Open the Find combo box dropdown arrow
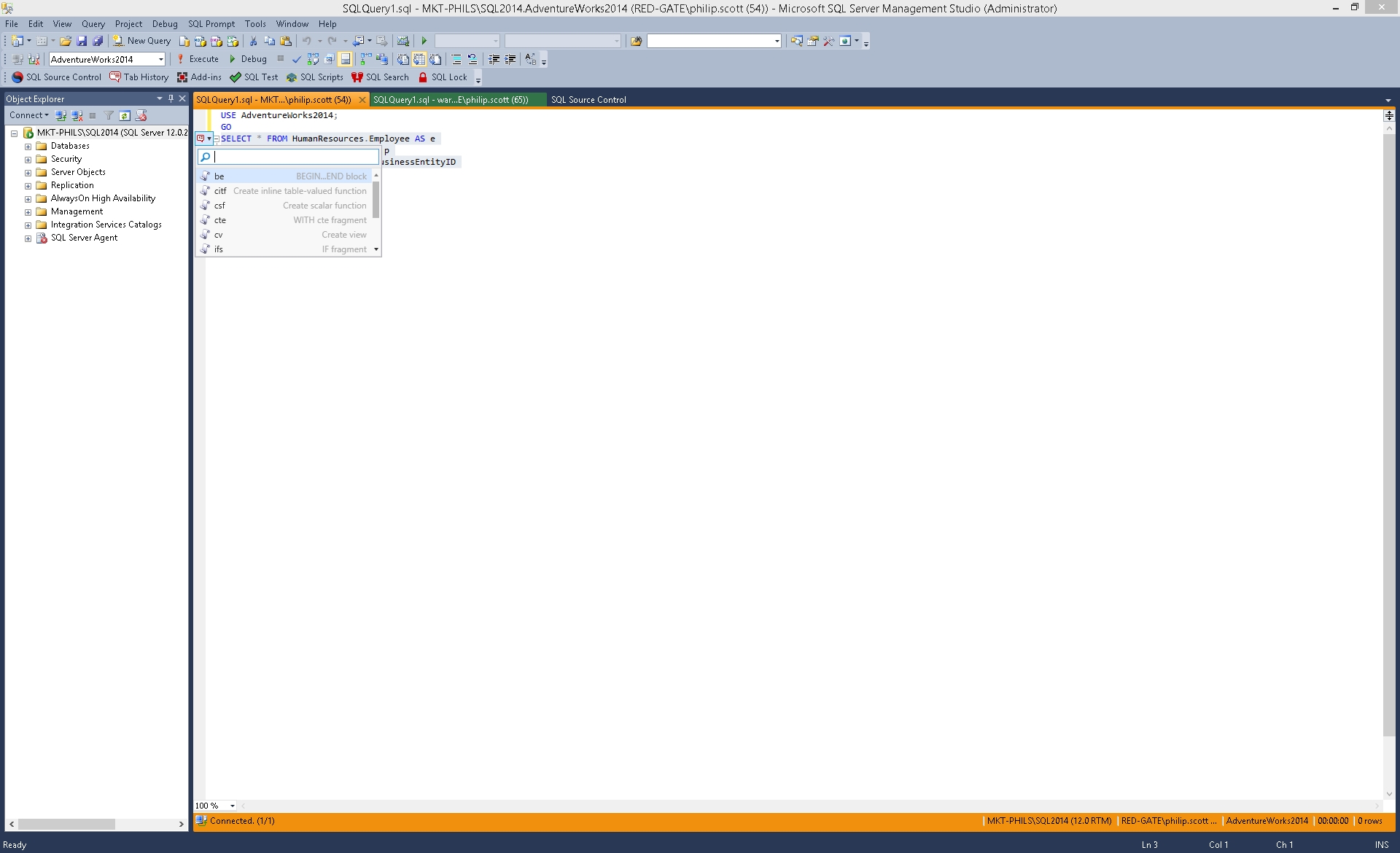Viewport: 1400px width, 853px height. [x=777, y=41]
